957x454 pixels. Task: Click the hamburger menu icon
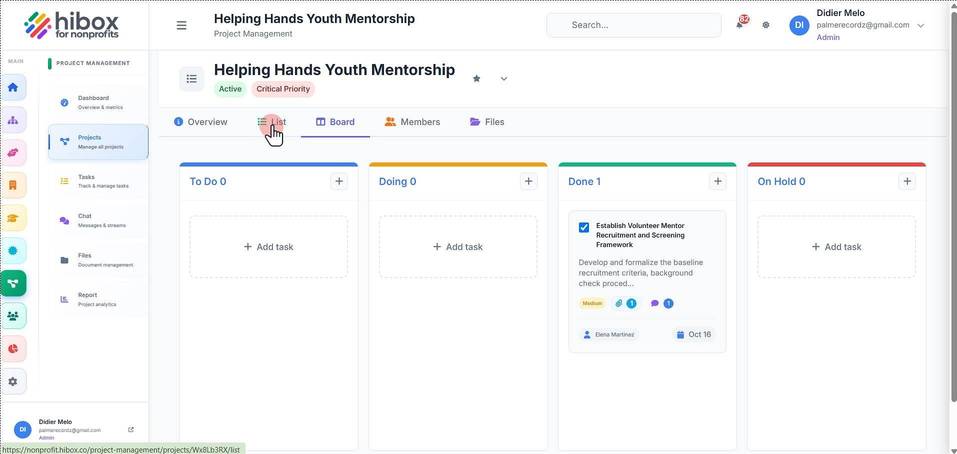click(x=181, y=26)
